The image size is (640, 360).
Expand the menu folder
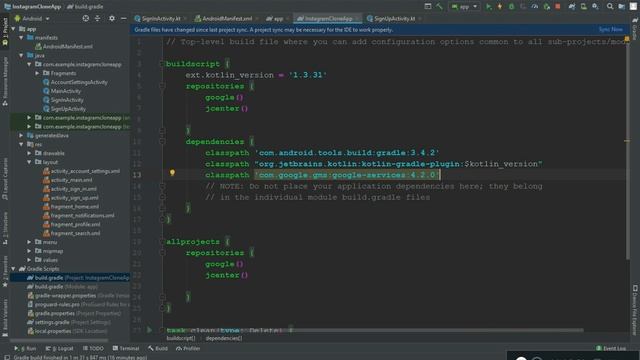[x=29, y=242]
